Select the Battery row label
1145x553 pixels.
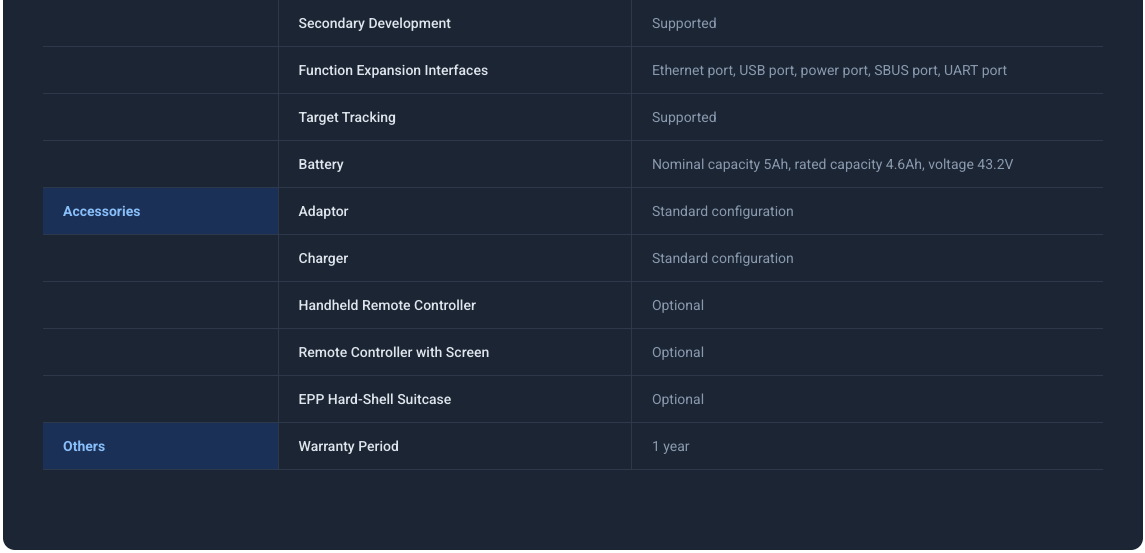pos(321,165)
